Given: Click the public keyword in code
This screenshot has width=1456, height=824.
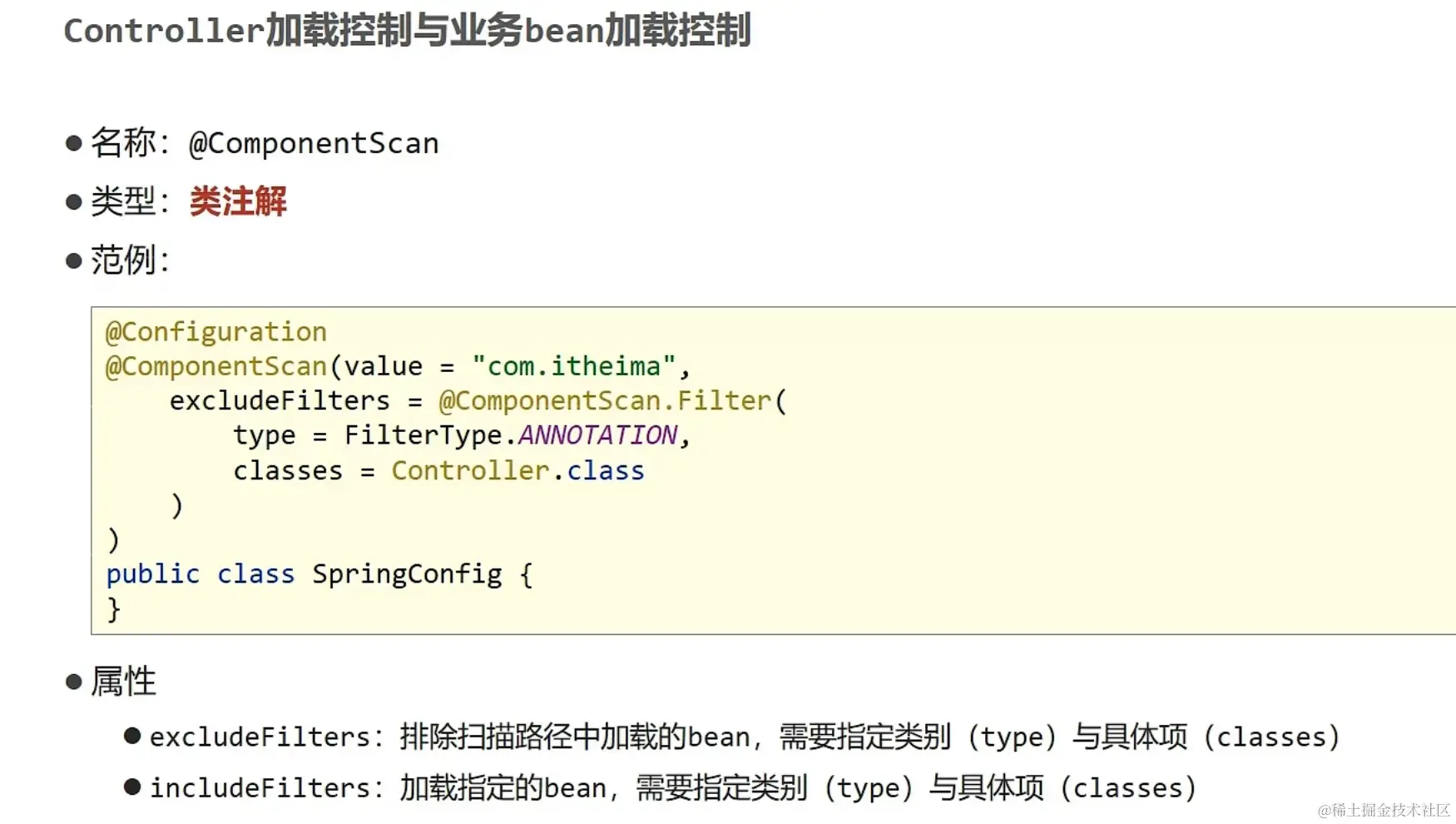Looking at the screenshot, I should click(x=153, y=574).
